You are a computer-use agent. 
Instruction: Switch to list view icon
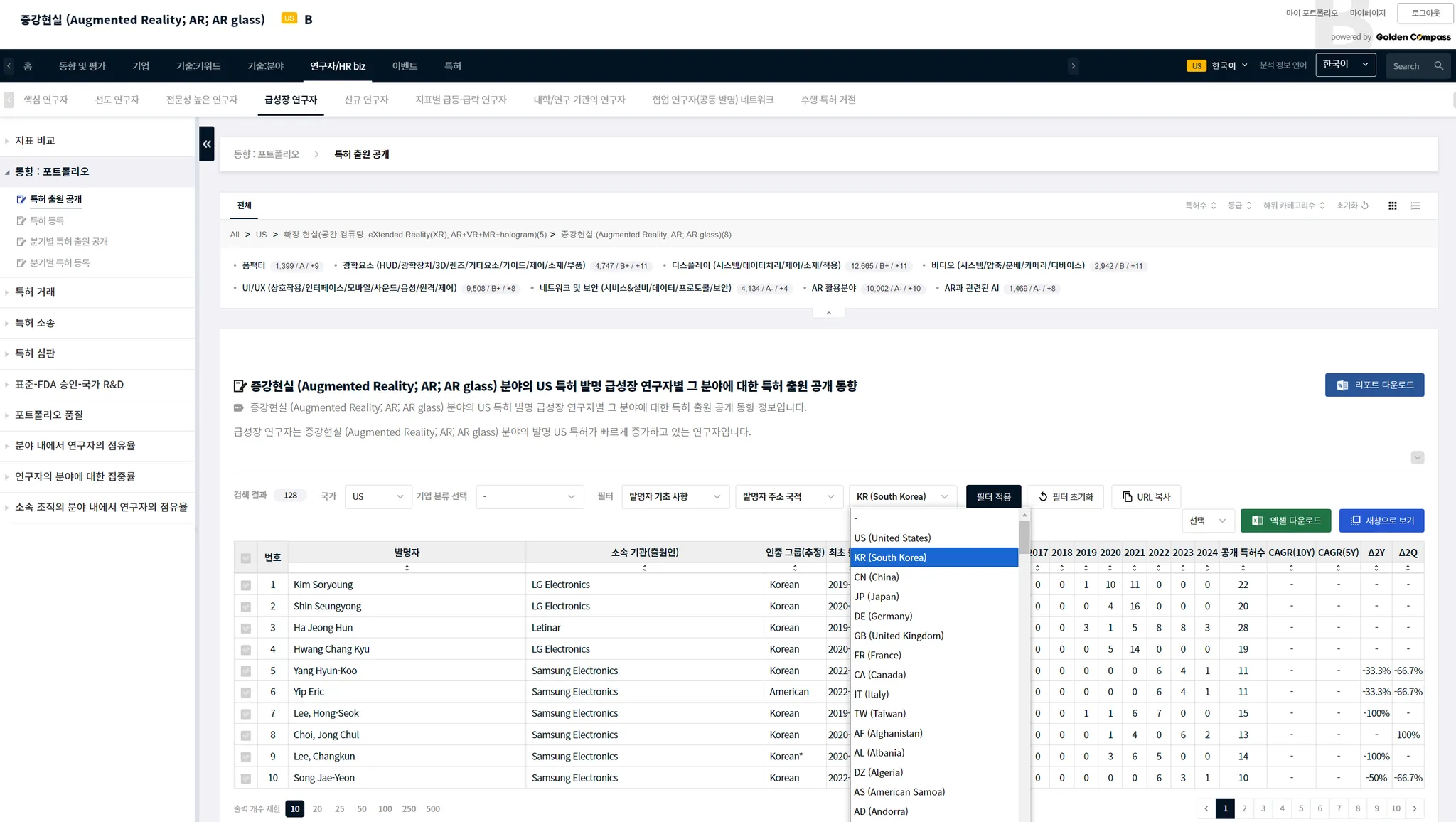pos(1415,205)
